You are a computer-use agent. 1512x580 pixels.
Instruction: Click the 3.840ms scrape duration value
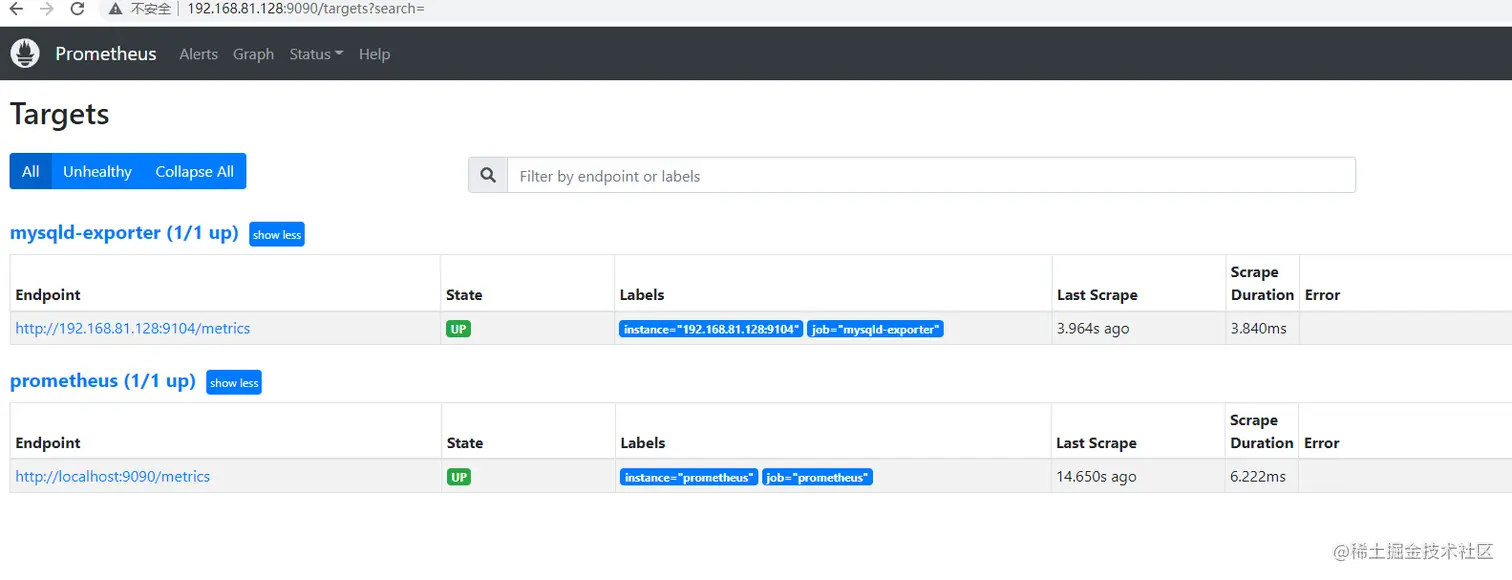point(1258,328)
